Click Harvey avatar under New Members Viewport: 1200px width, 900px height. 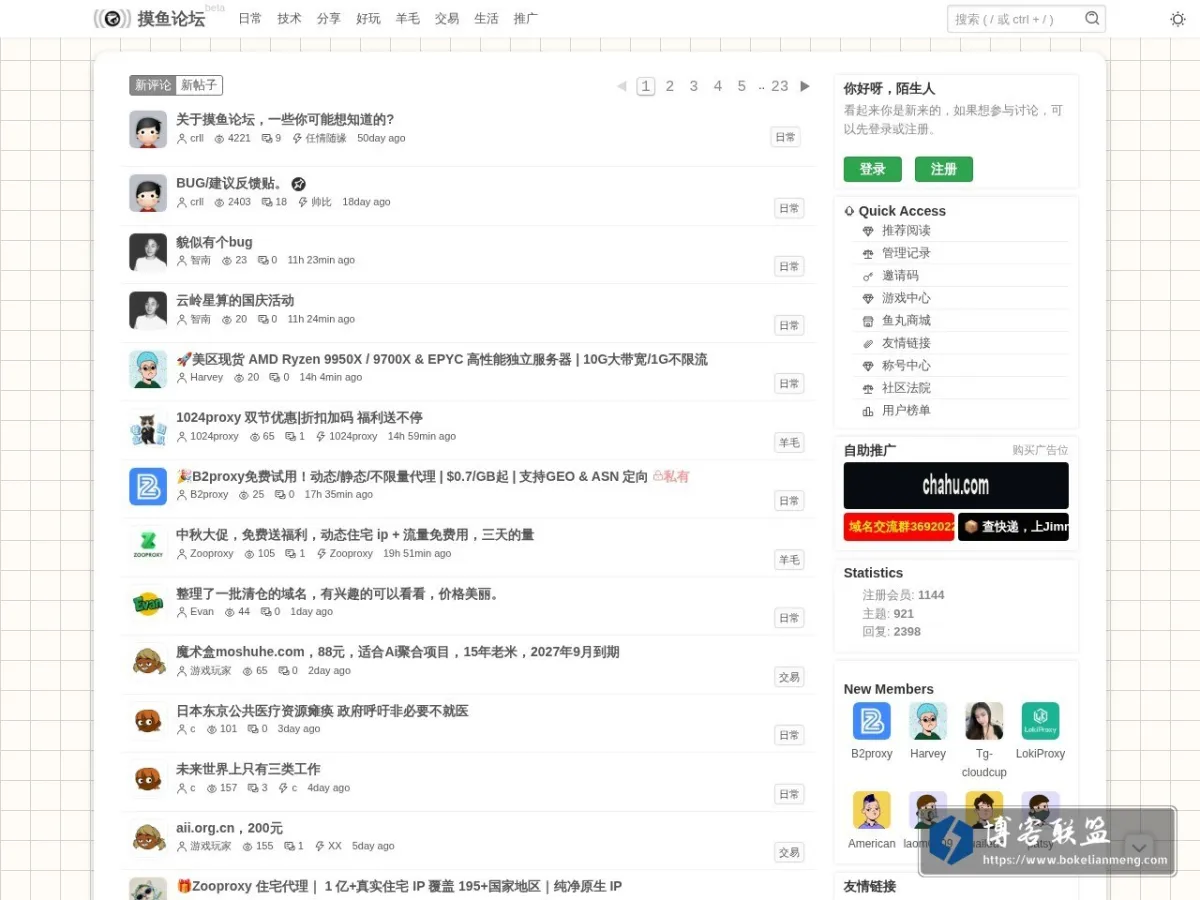pos(928,721)
